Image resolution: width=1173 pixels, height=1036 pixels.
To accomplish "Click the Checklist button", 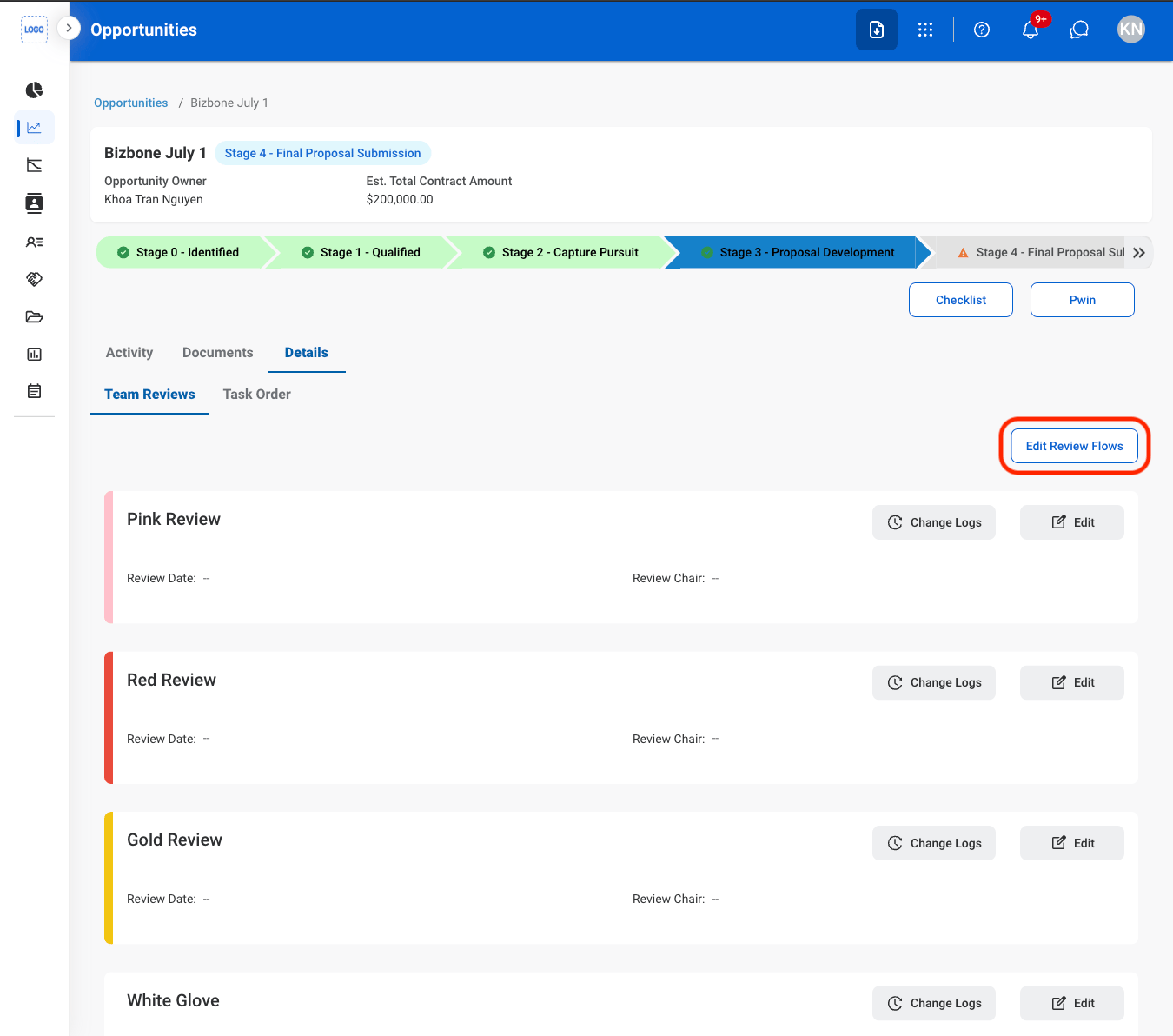I will pyautogui.click(x=961, y=300).
